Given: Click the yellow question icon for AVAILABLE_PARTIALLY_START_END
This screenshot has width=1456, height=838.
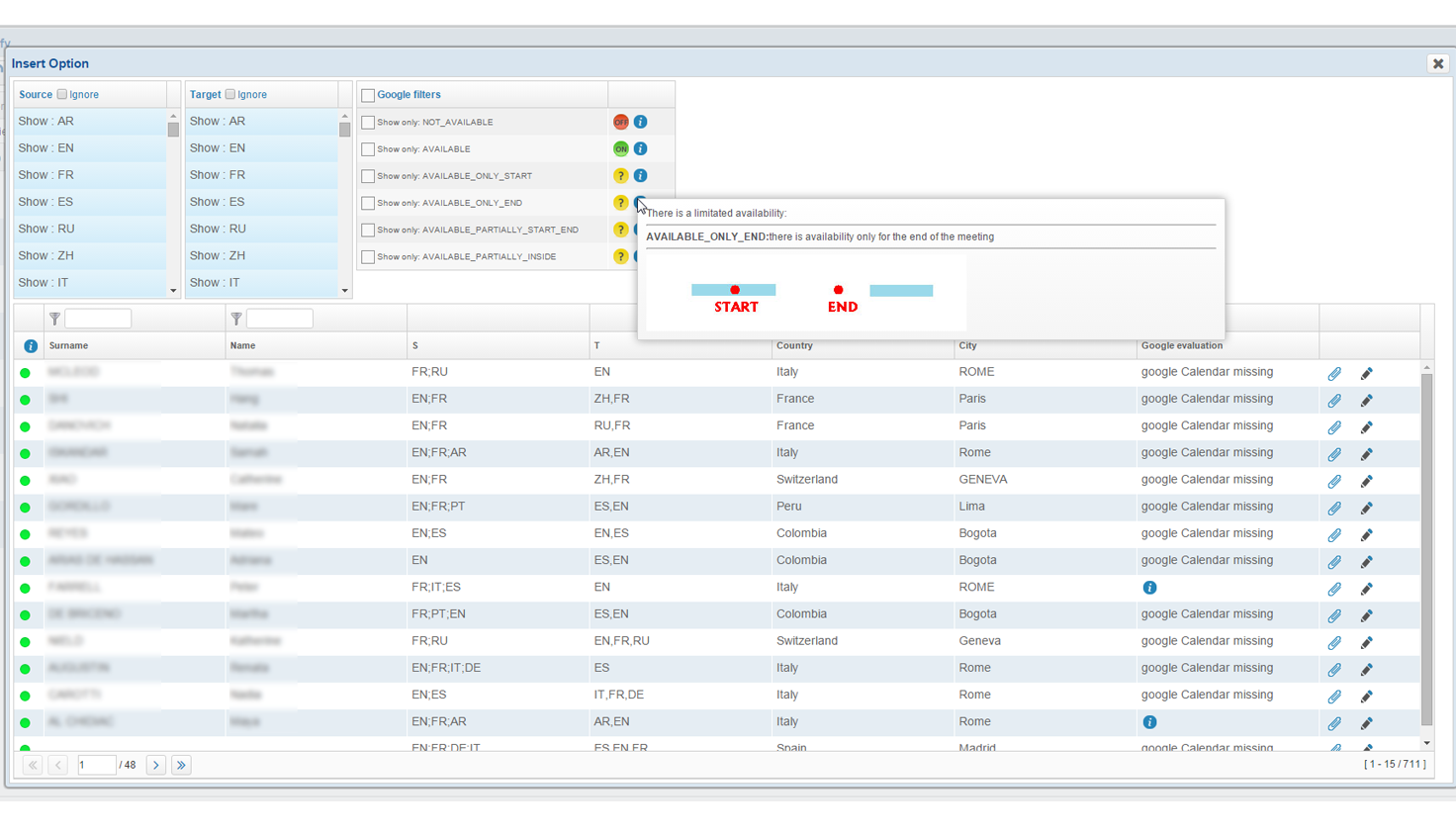Looking at the screenshot, I should (x=621, y=230).
